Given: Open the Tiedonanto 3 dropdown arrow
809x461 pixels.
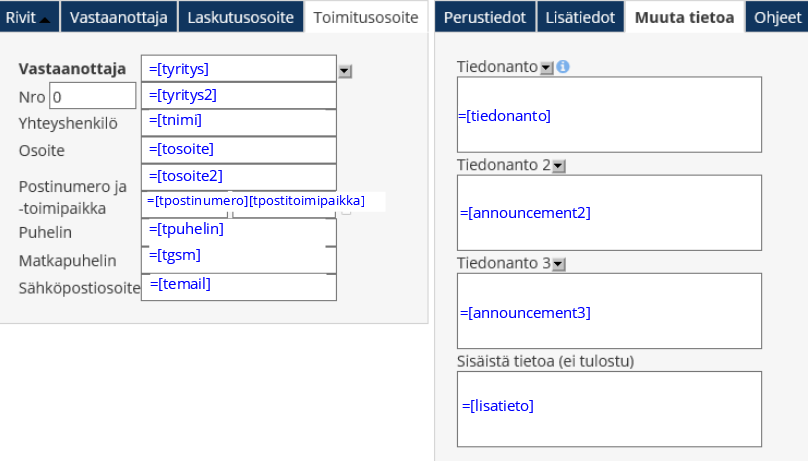Looking at the screenshot, I should (x=559, y=264).
